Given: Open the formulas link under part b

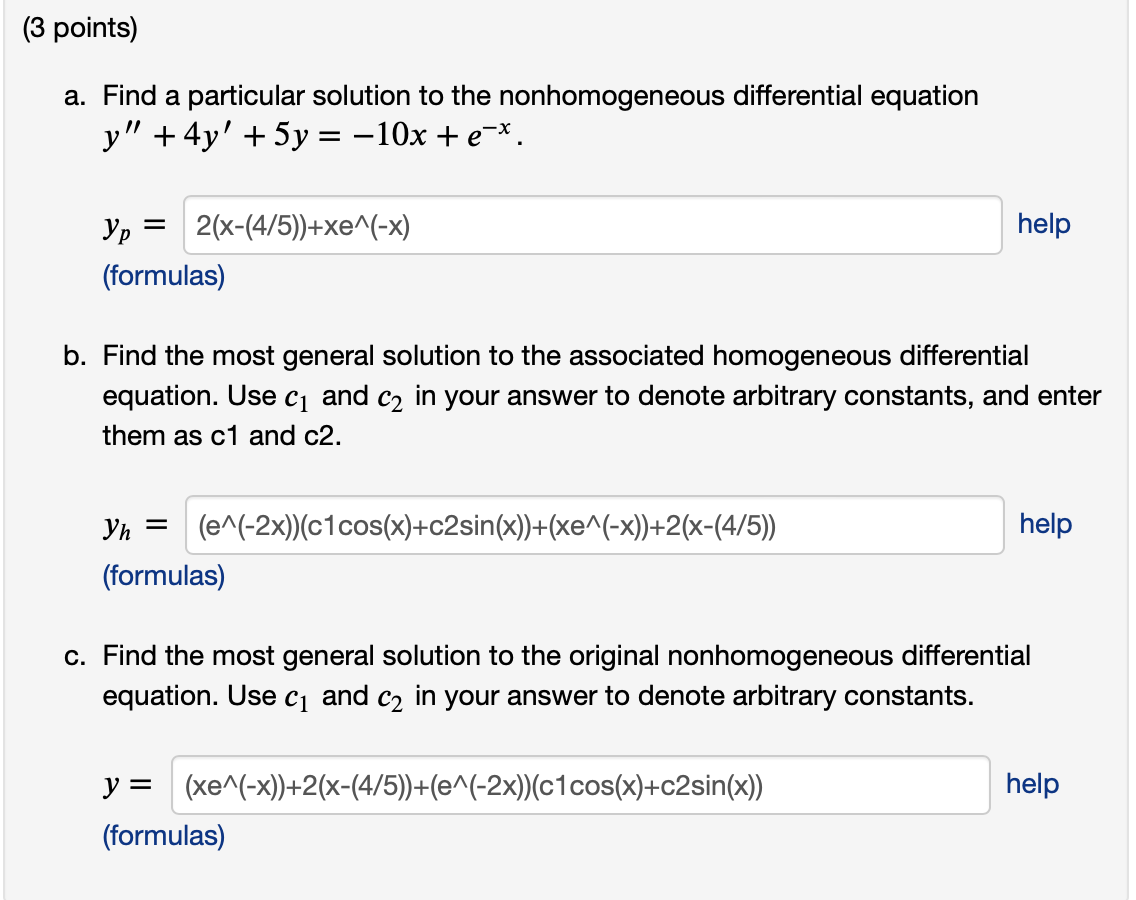Looking at the screenshot, I should (x=164, y=576).
